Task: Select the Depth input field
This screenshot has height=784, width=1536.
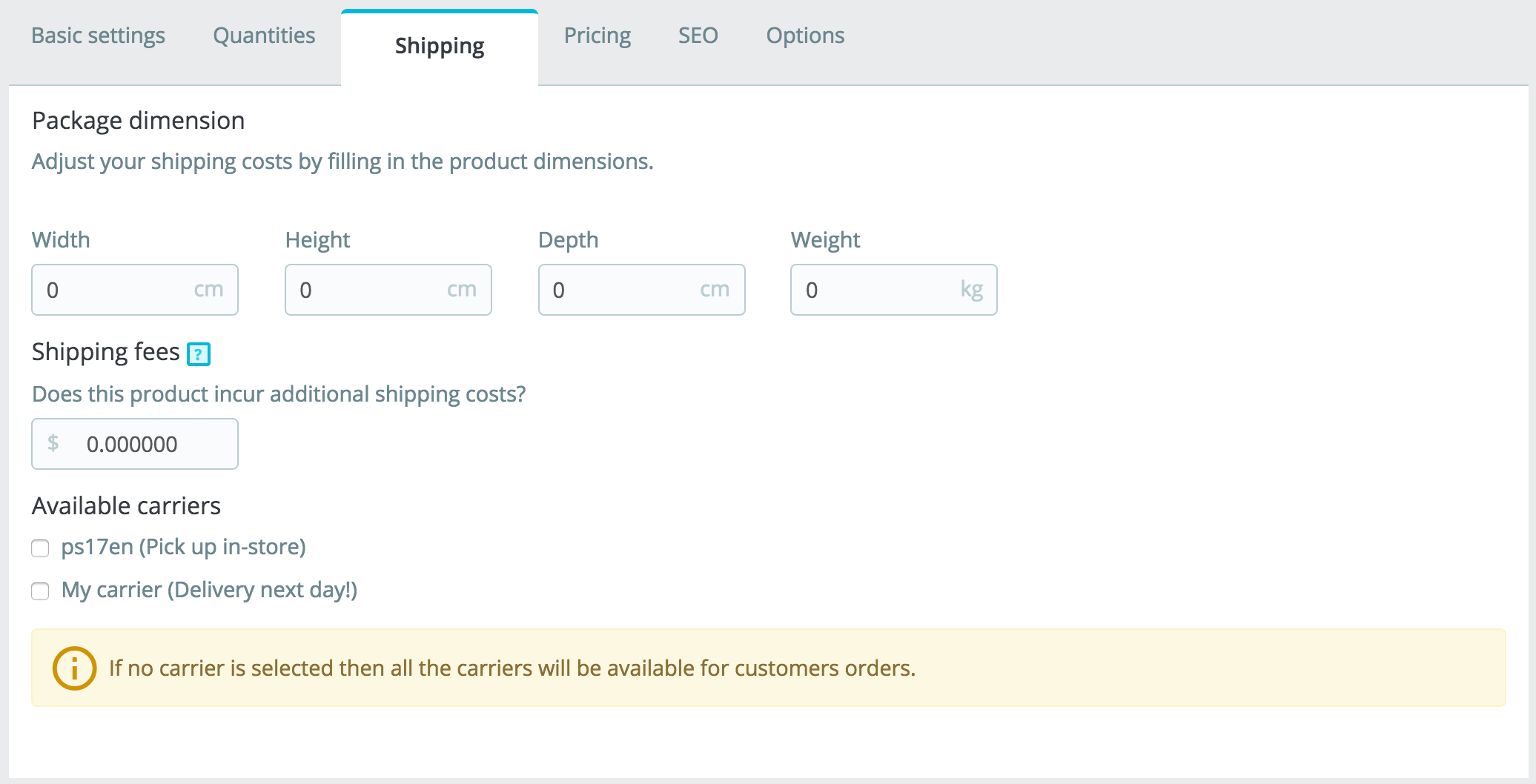Action: [x=642, y=290]
